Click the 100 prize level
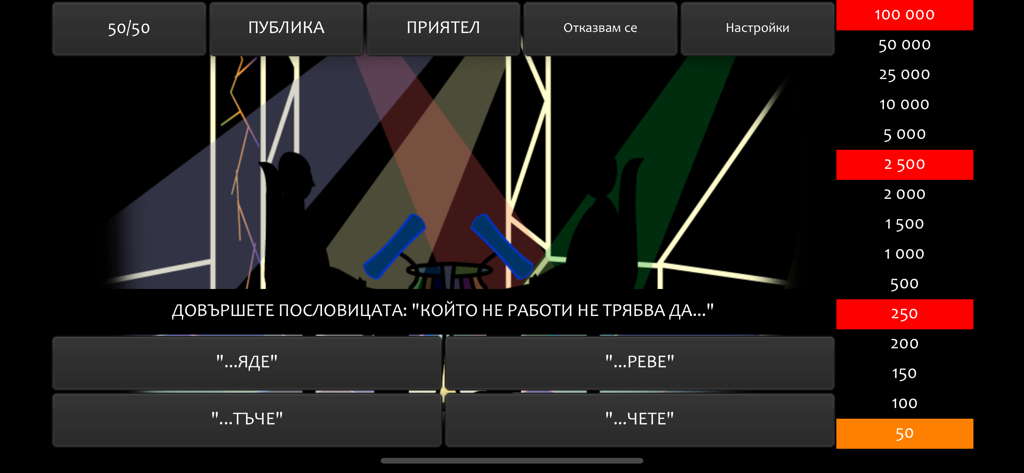 click(x=904, y=404)
